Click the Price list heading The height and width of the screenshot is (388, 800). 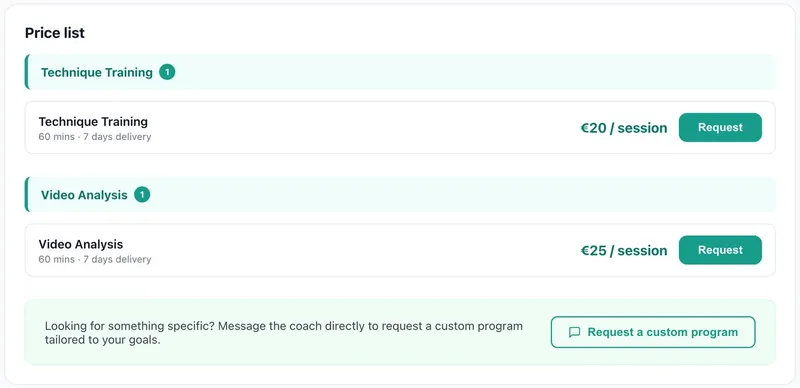55,33
